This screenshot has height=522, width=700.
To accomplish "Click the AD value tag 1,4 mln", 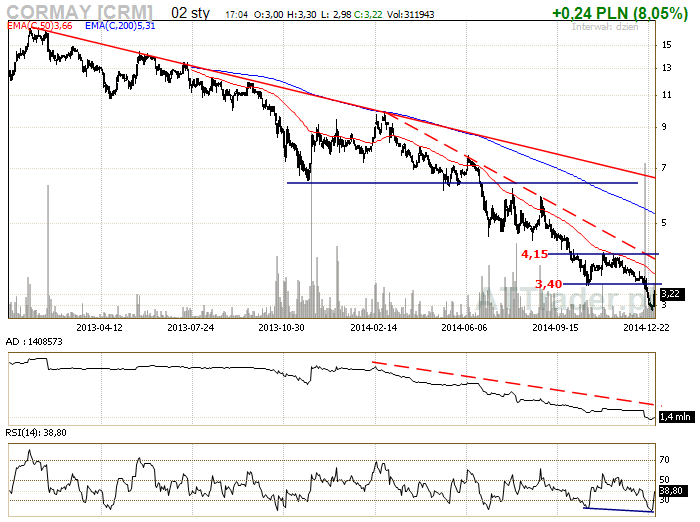I will coord(677,417).
